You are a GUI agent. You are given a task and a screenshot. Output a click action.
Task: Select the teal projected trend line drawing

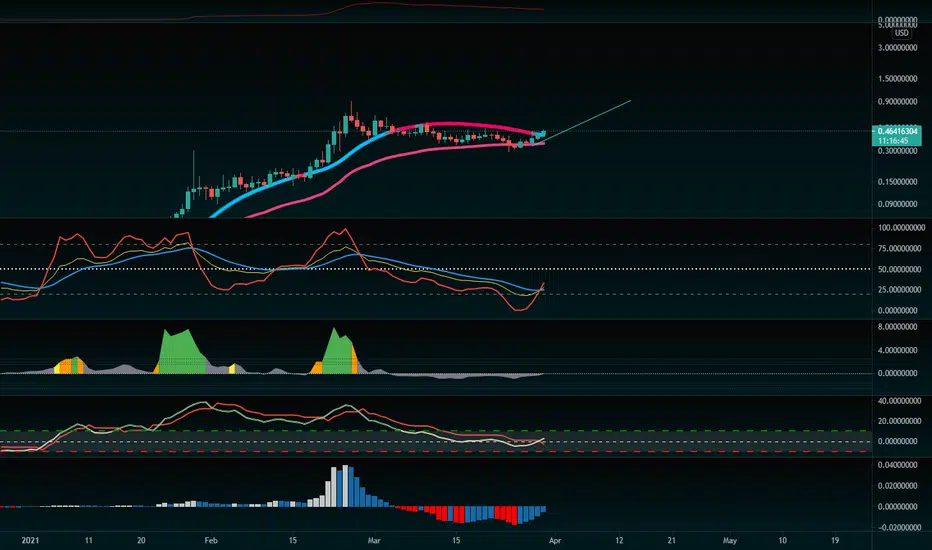click(587, 121)
